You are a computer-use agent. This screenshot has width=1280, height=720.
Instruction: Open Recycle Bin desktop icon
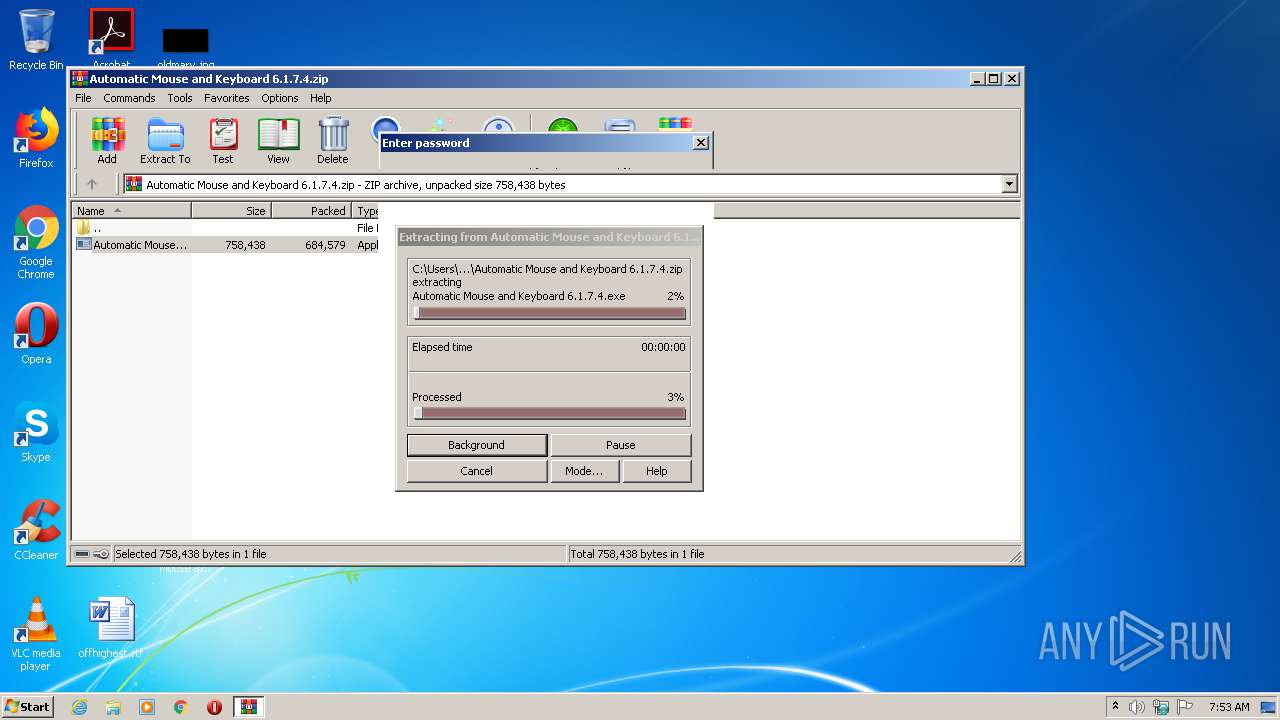click(x=36, y=40)
